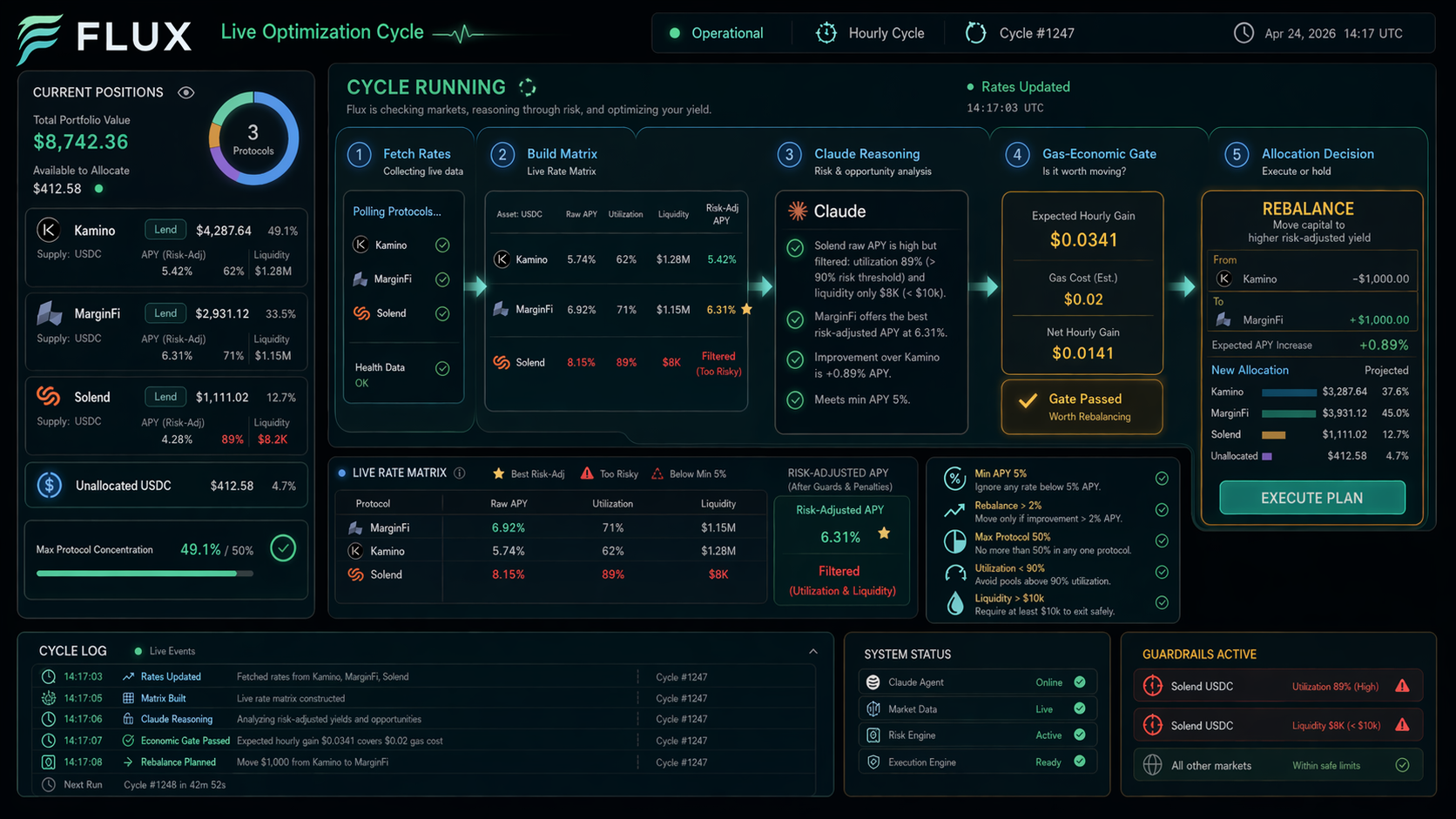Toggle the Liquidity > $10k rule check
The image size is (1456, 819).
coord(1162,602)
